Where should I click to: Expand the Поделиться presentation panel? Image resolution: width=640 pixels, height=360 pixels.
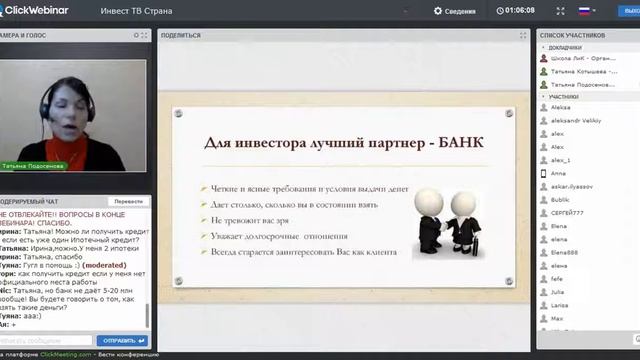click(x=523, y=36)
